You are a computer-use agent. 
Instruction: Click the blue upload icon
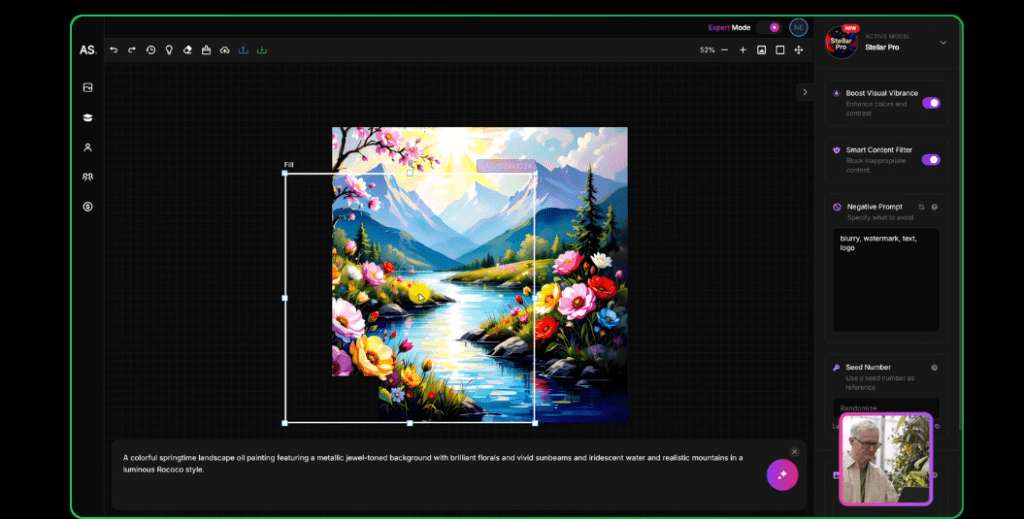coord(244,50)
